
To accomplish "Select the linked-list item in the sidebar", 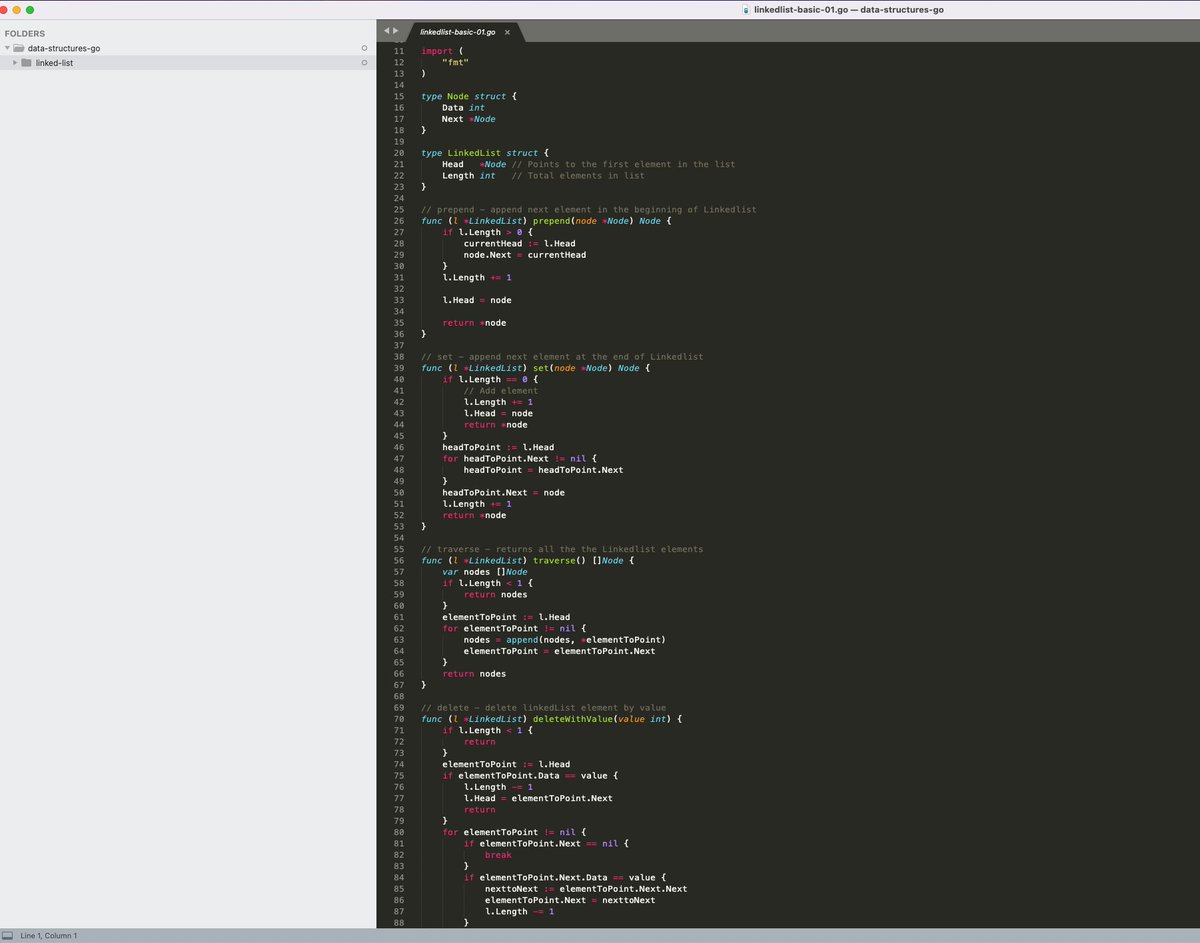I will (x=55, y=63).
